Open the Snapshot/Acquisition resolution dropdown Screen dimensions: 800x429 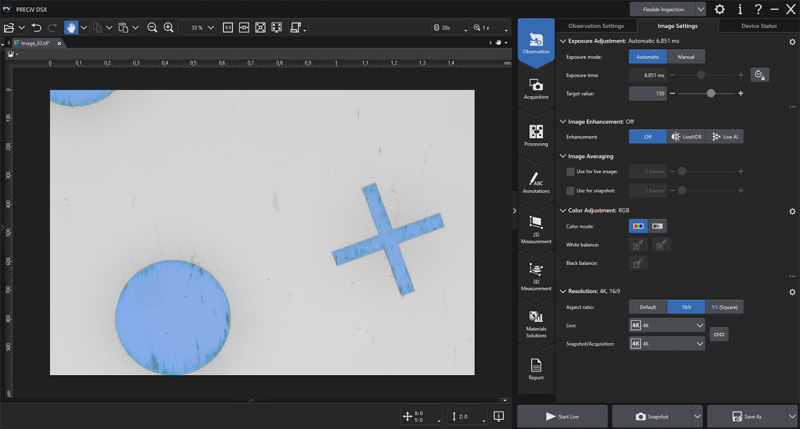(667, 343)
